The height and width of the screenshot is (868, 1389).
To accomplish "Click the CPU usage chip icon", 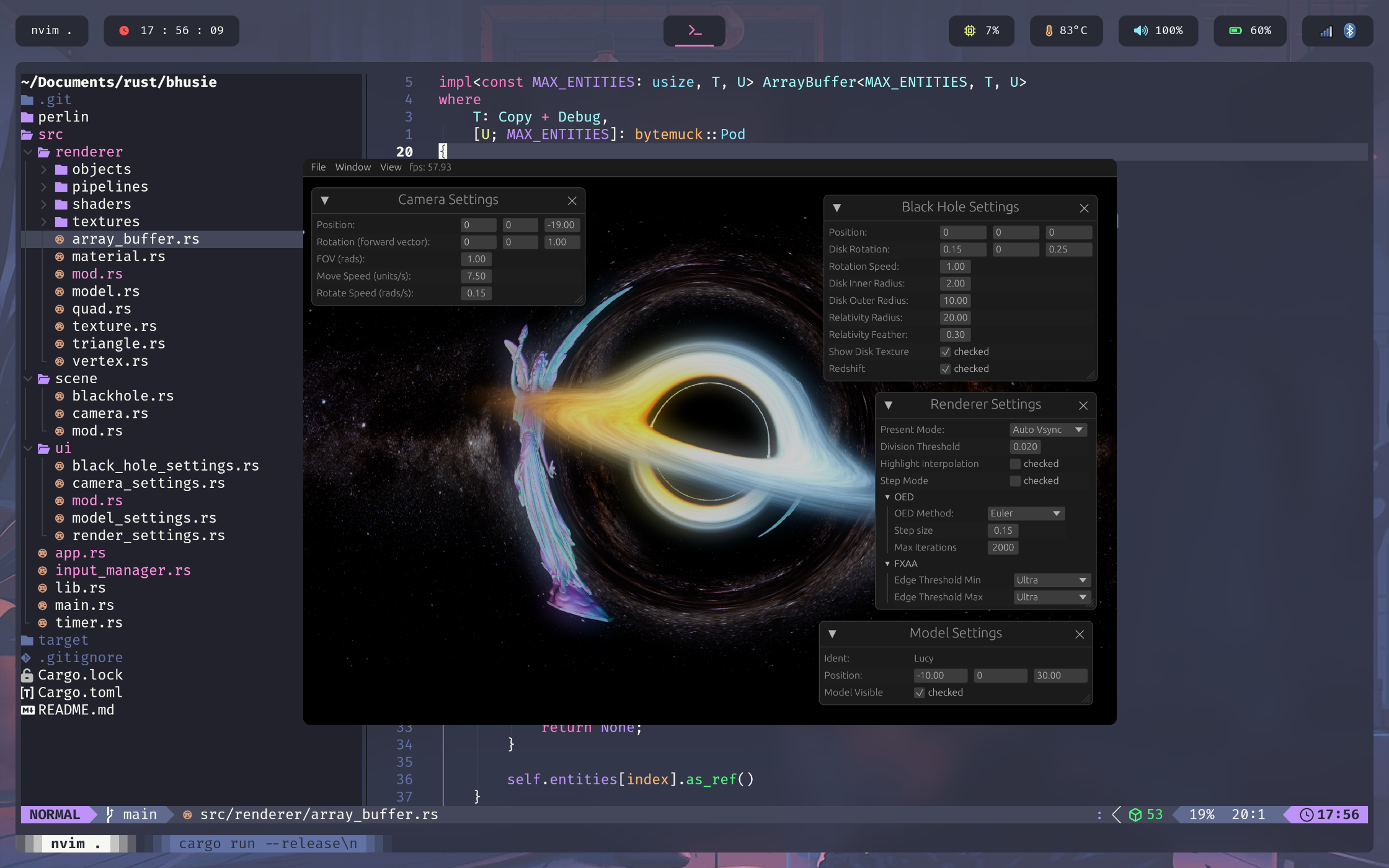I will point(970,31).
